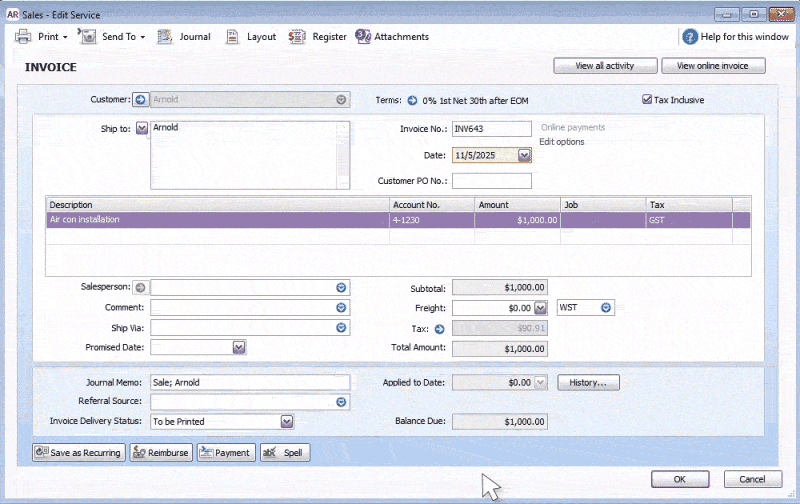Click Help for this window link
Image resolution: width=800 pixels, height=504 pixels.
click(x=744, y=37)
